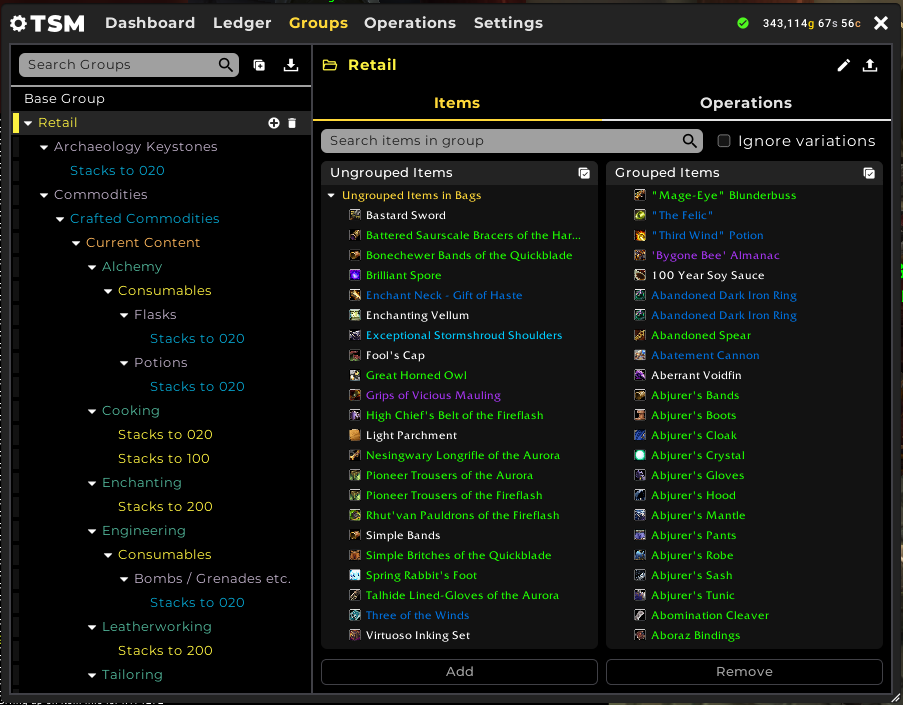Enable the Ignore variations checkbox

[x=724, y=141]
